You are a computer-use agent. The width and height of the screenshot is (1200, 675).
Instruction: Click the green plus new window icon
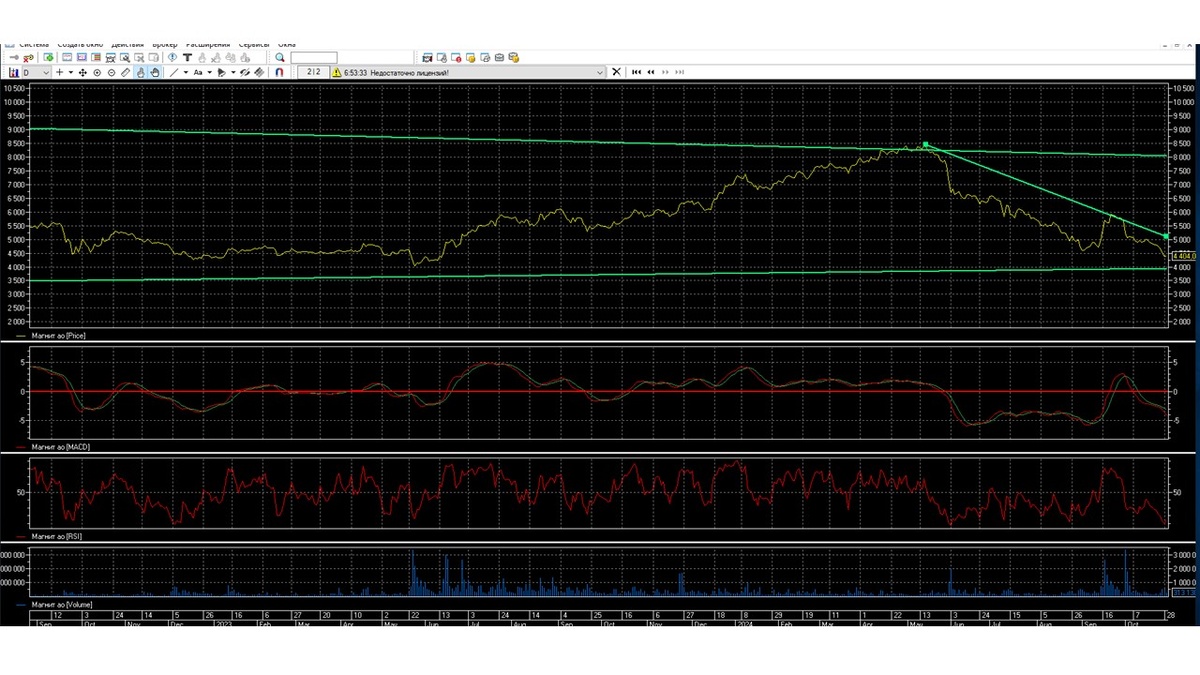[49, 57]
